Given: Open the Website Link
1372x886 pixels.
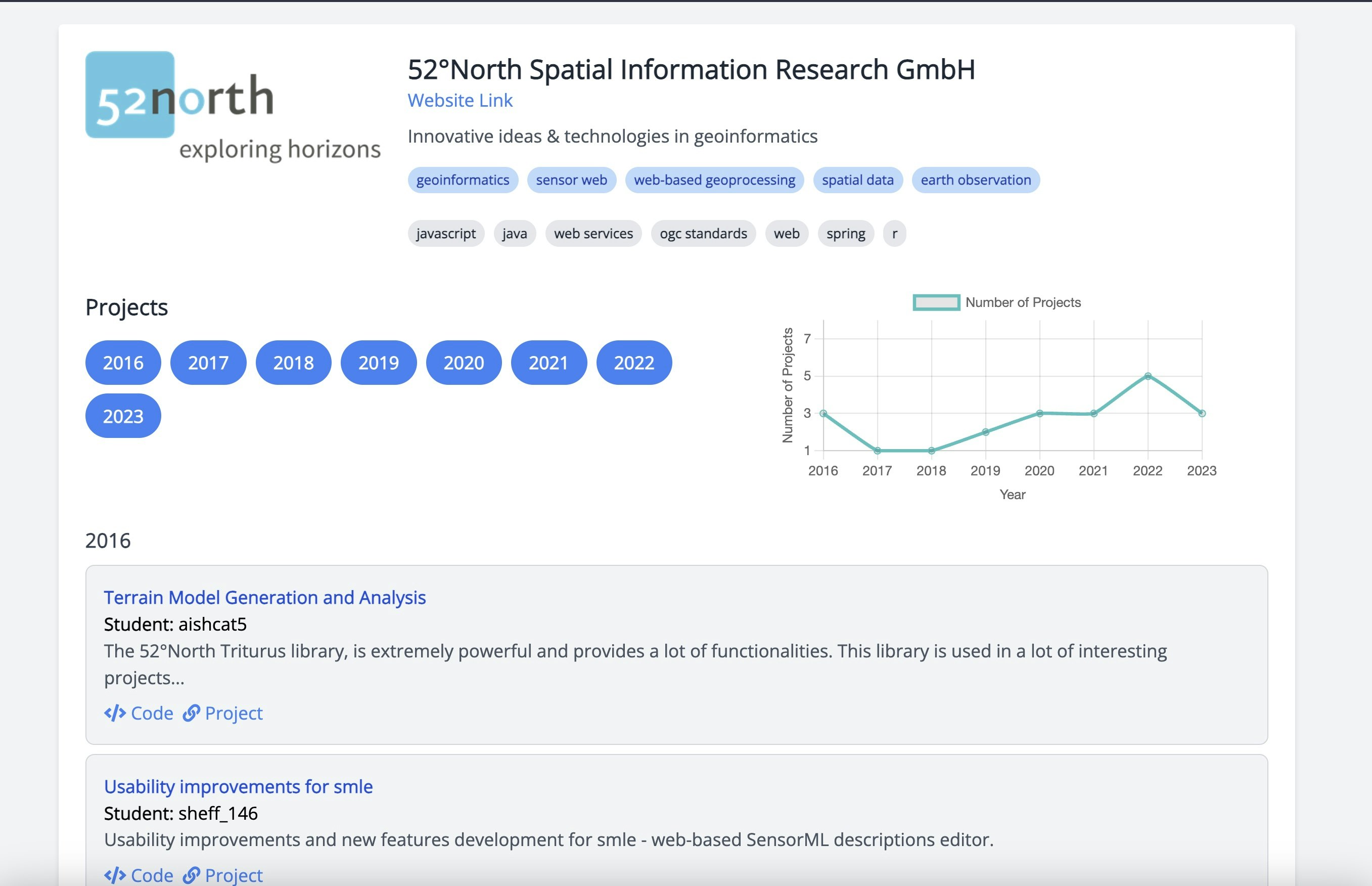Looking at the screenshot, I should coord(460,100).
